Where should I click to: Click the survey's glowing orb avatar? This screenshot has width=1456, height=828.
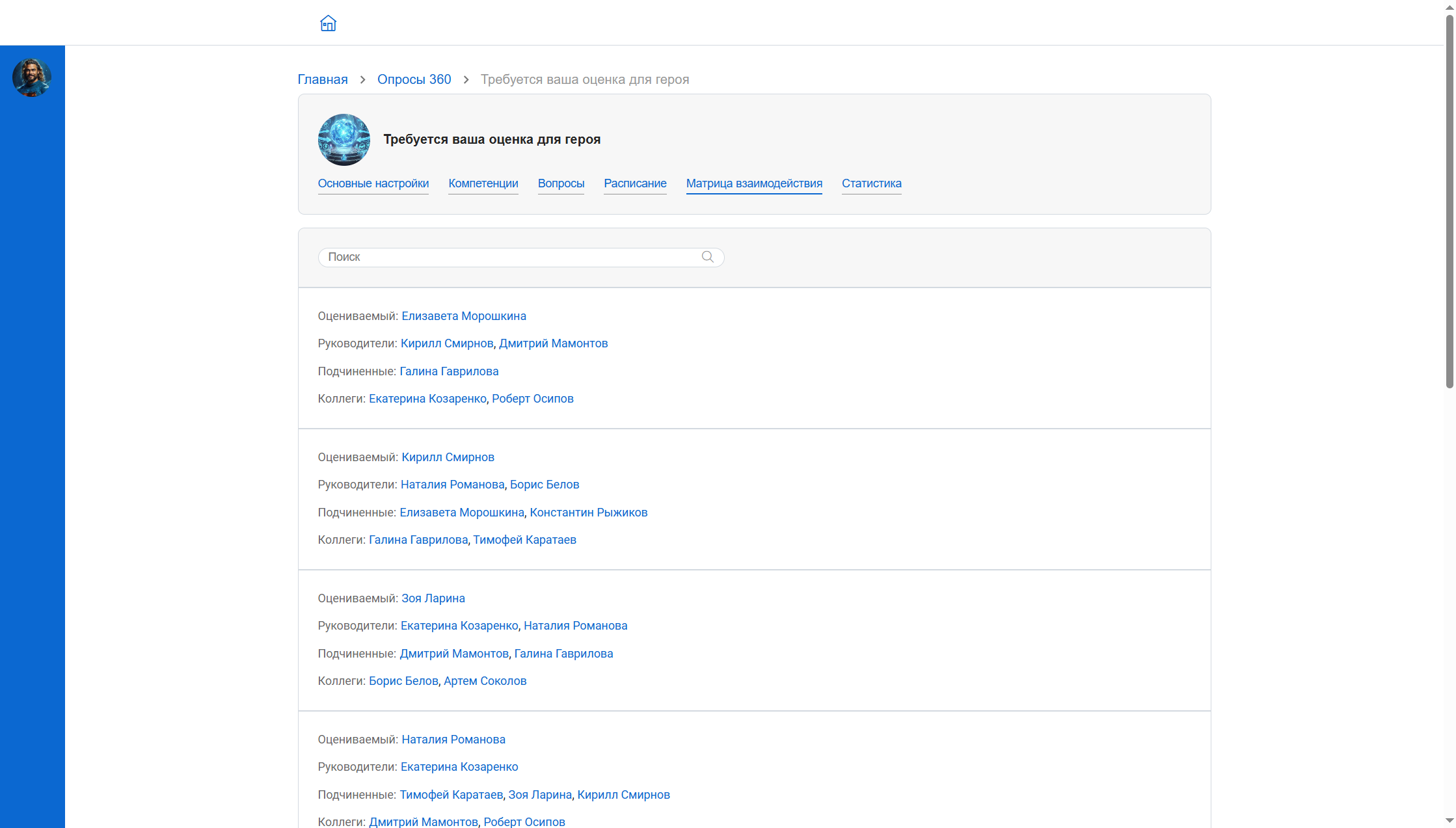(x=344, y=139)
